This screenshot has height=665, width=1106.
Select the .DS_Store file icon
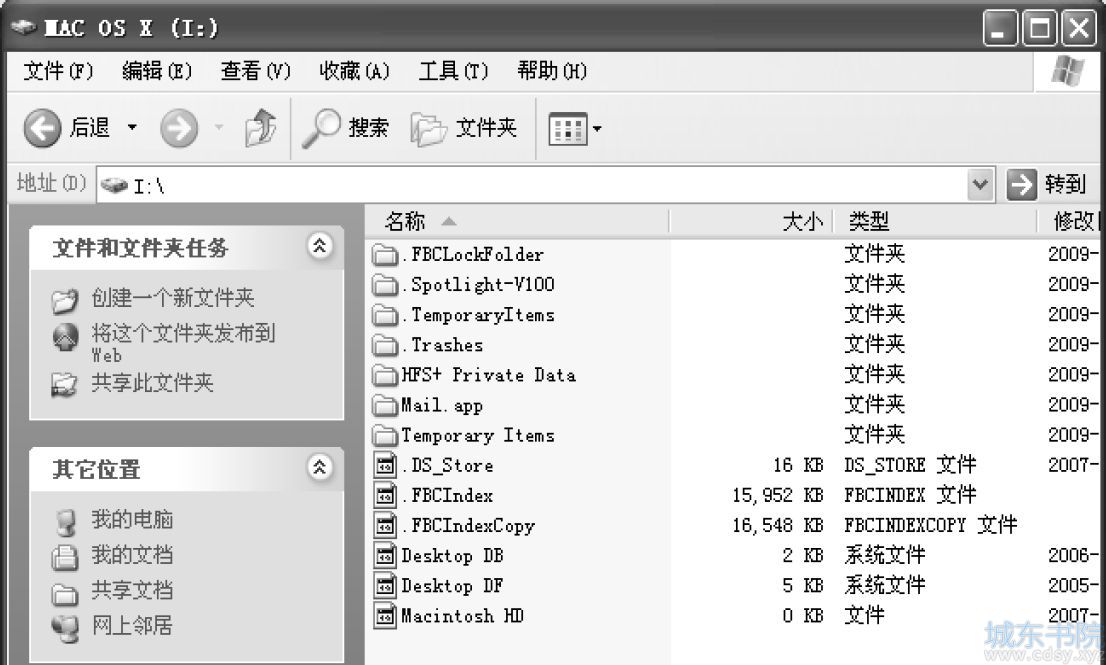pos(385,465)
